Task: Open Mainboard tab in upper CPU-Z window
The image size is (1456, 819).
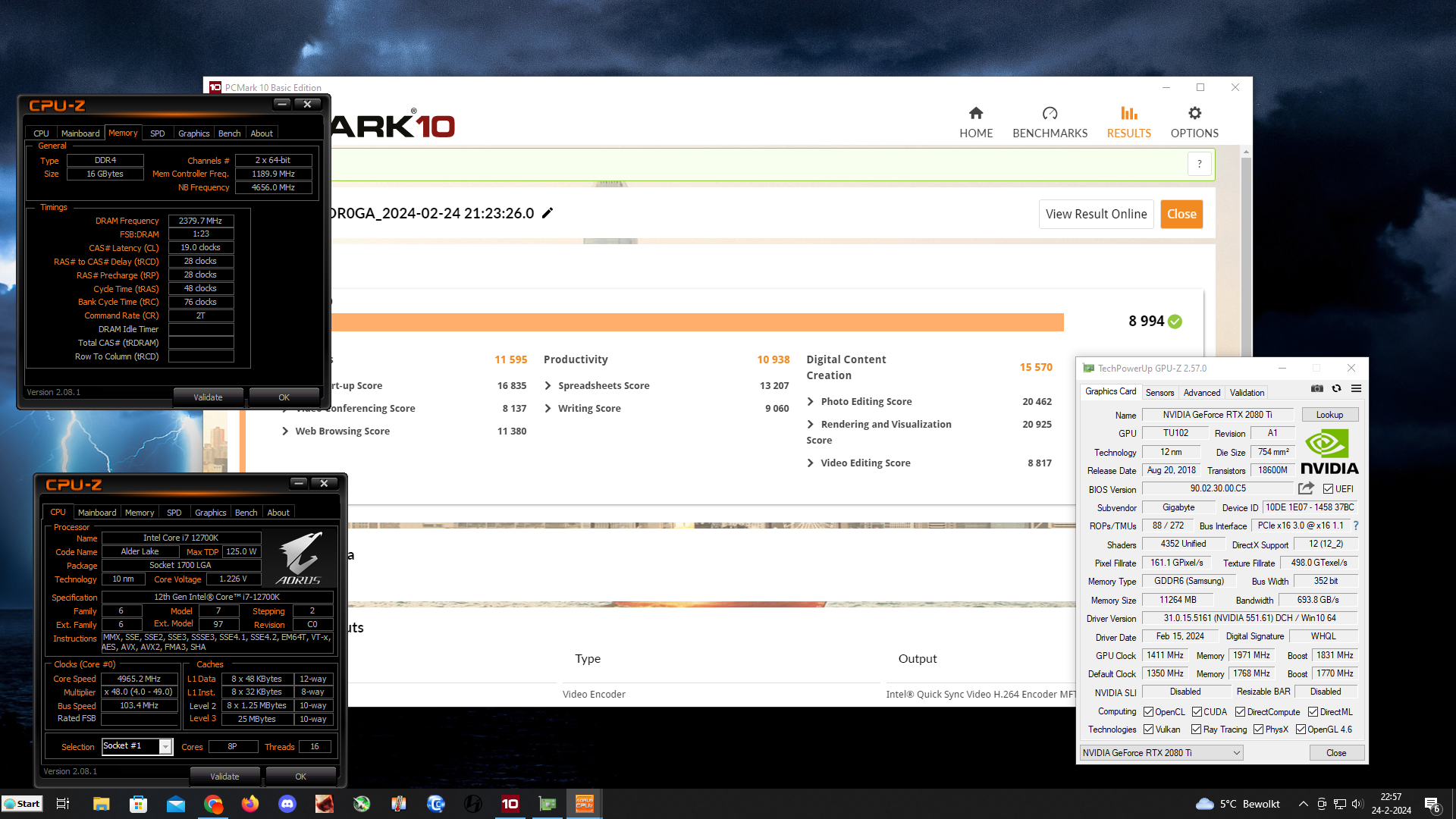Action: (80, 133)
